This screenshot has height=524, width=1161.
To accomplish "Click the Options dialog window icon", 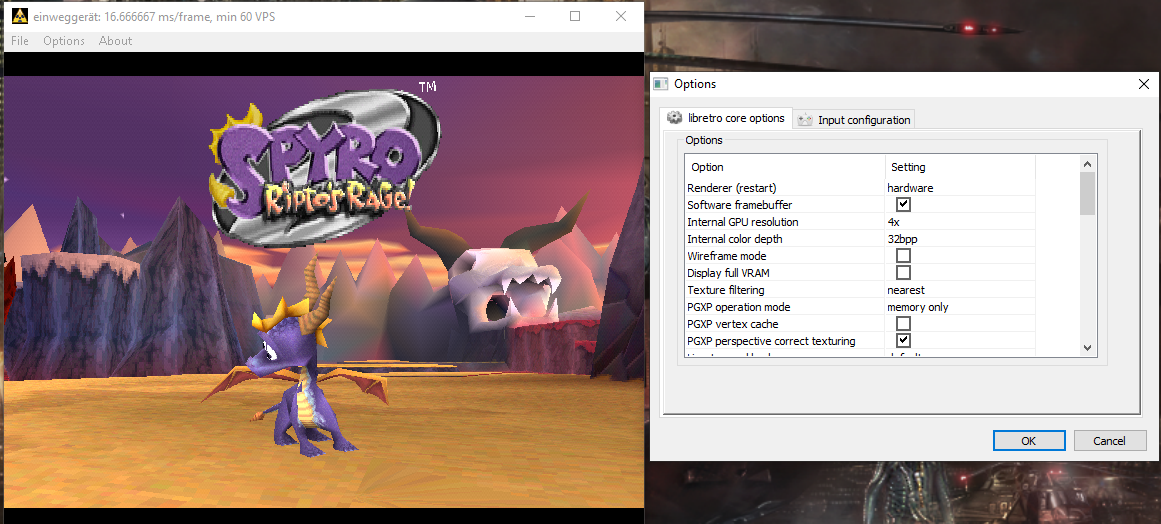I will [x=660, y=84].
